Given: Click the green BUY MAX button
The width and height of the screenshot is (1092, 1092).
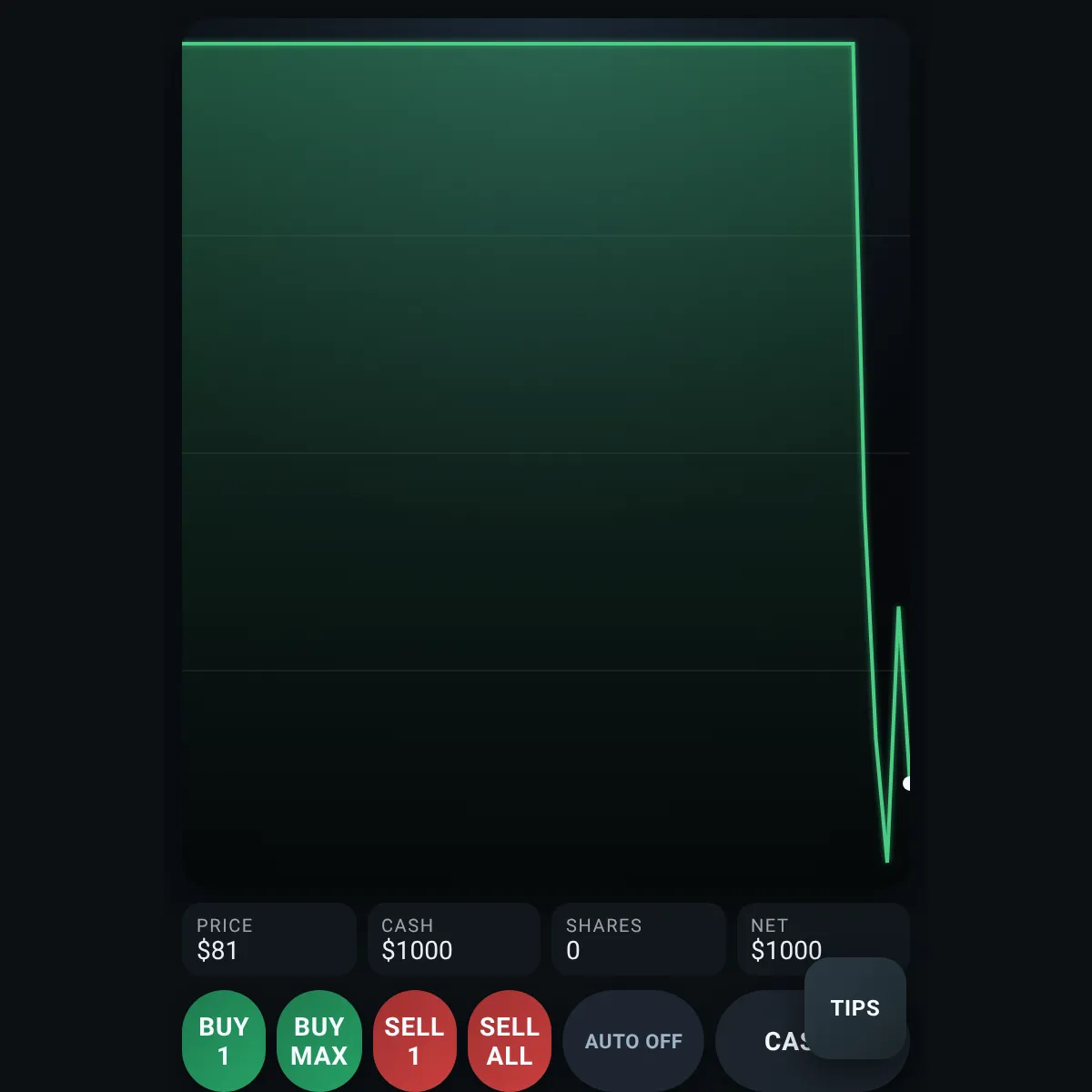Looking at the screenshot, I should point(318,1040).
